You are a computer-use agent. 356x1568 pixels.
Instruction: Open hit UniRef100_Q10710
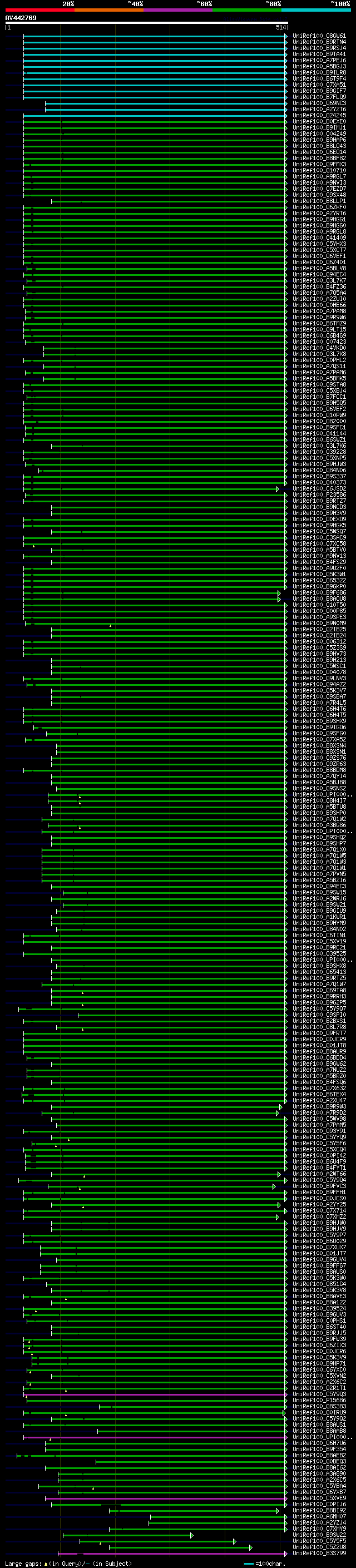319,170
